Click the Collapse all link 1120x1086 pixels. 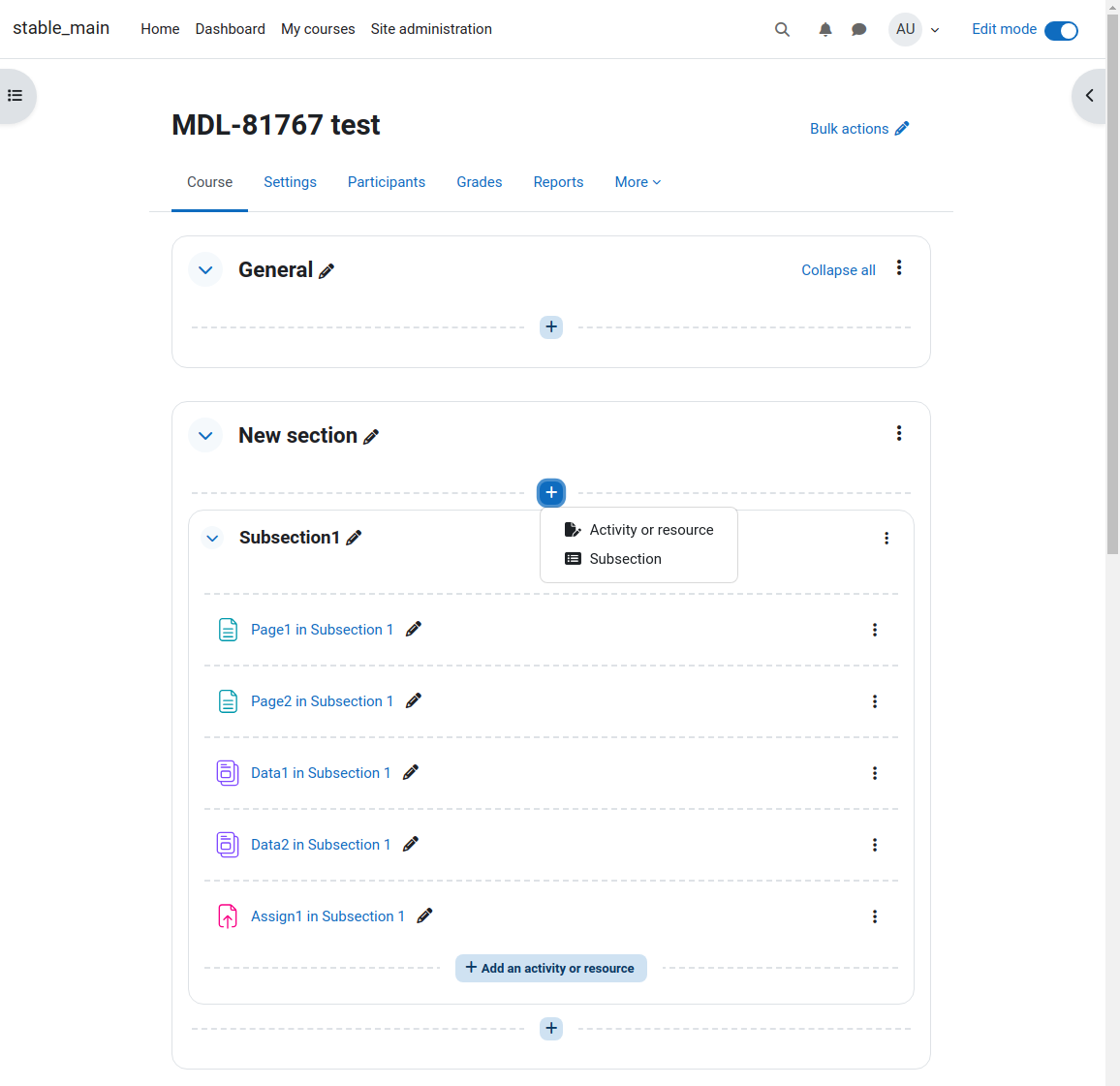click(x=839, y=270)
